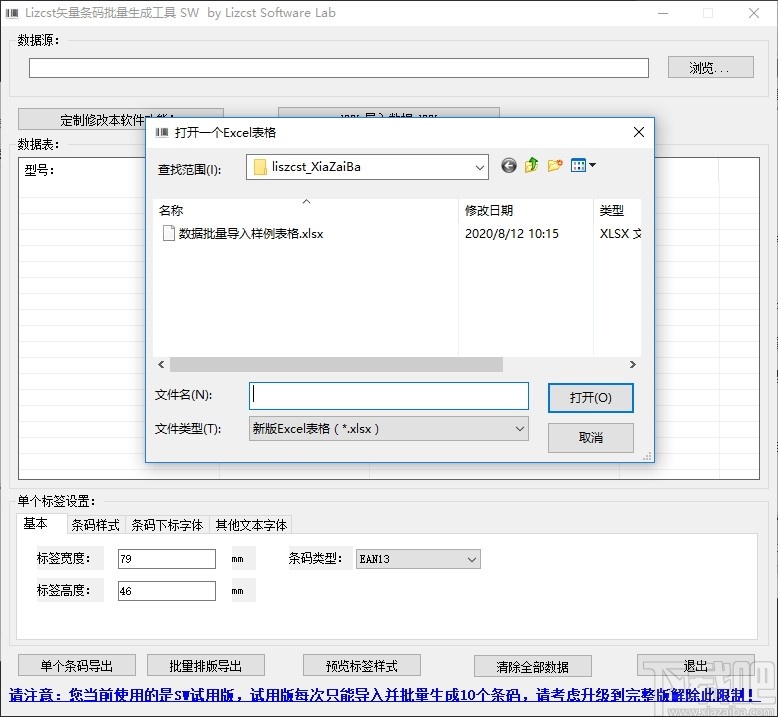
Task: Click the 型号 column header in data table
Action: coord(39,170)
